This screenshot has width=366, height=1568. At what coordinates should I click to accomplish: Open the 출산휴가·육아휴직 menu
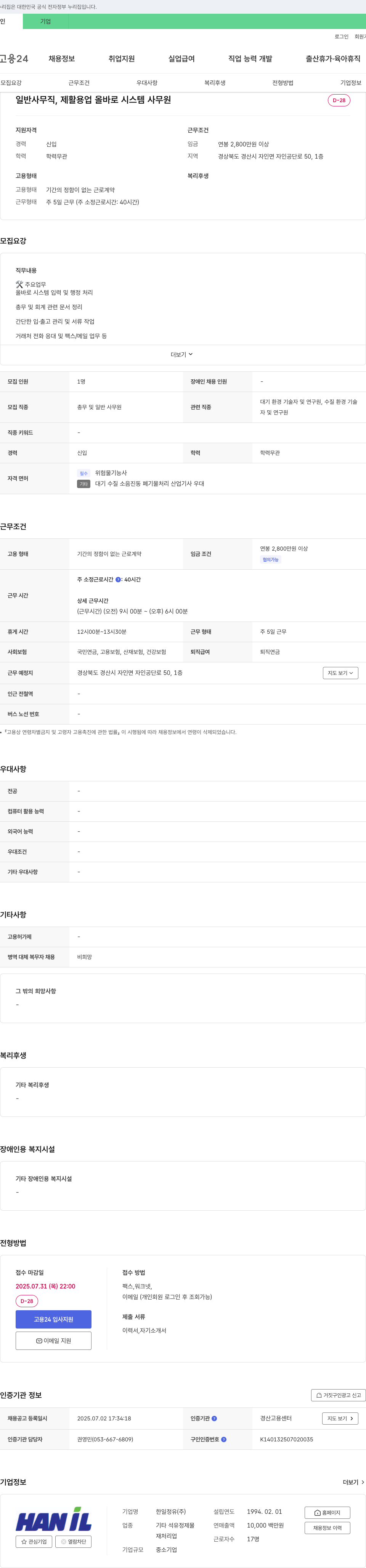point(333,58)
